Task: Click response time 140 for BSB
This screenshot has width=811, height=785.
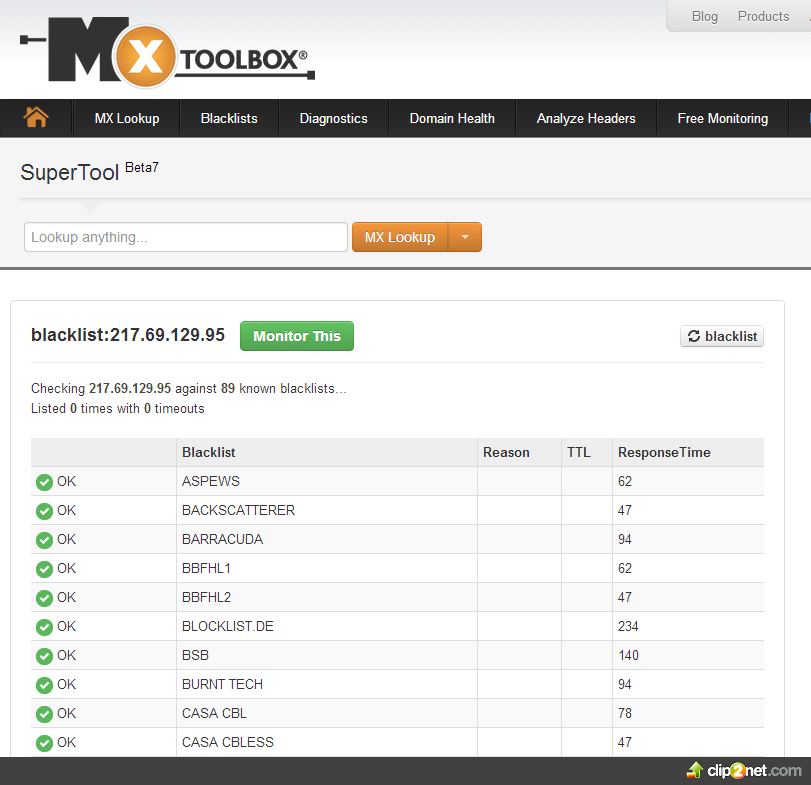Action: click(x=628, y=655)
